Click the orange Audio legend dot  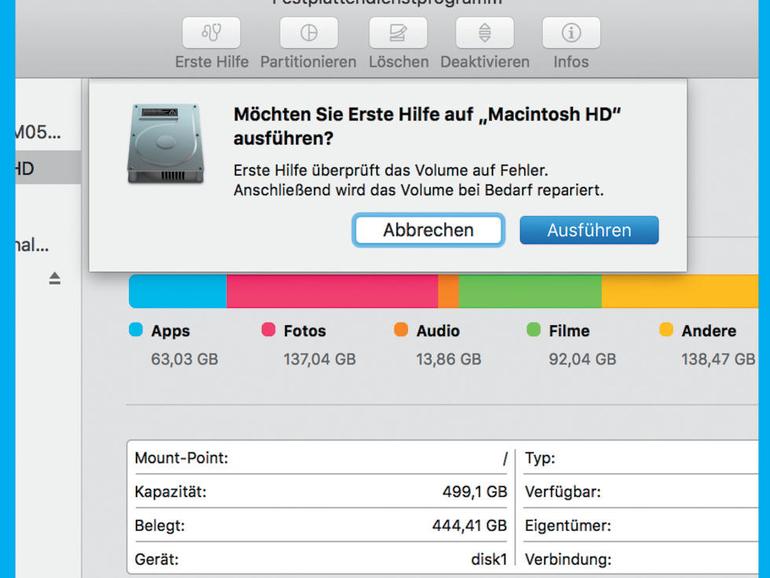coord(401,330)
